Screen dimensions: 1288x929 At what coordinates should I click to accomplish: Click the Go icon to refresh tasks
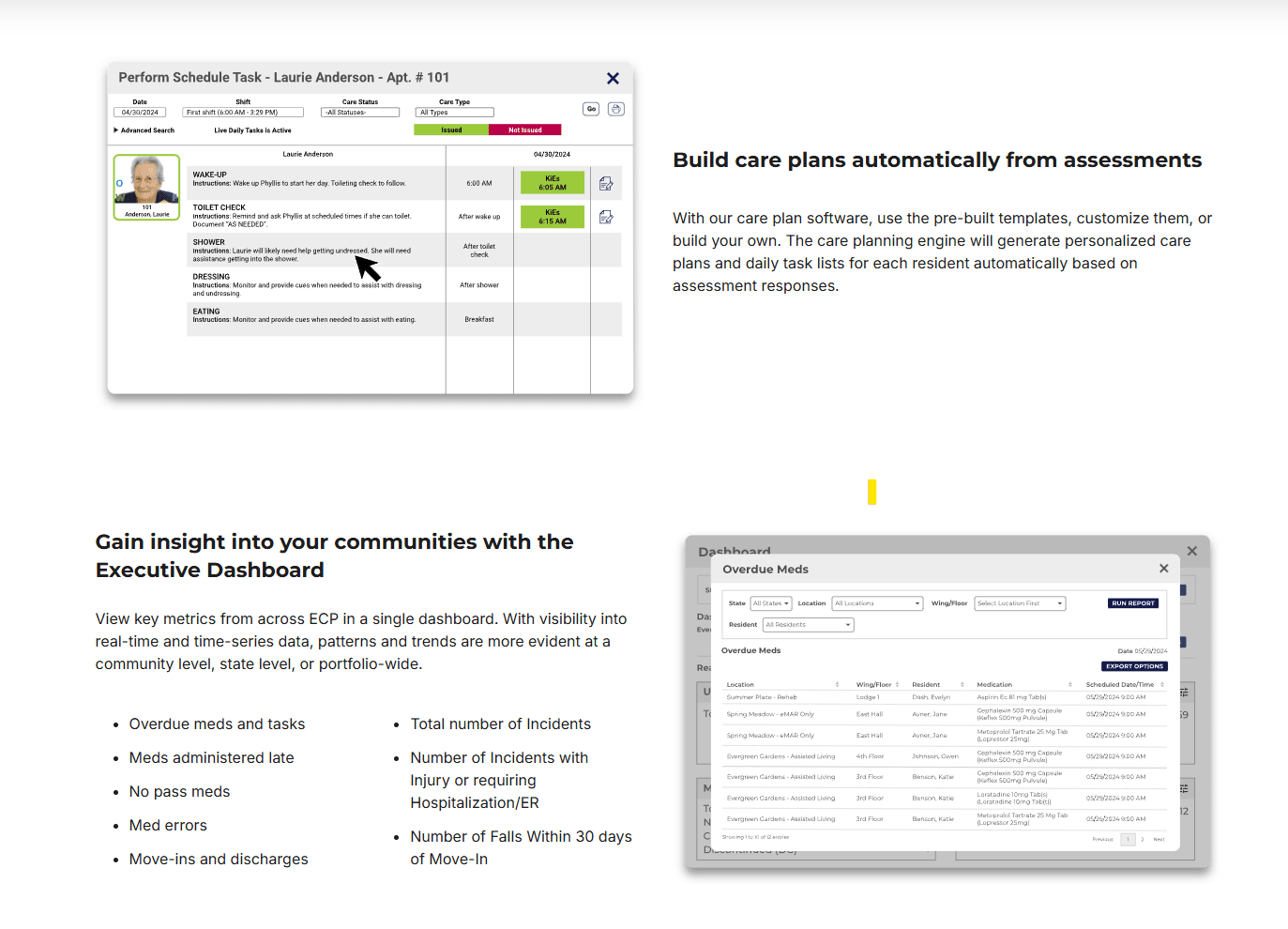coord(591,109)
